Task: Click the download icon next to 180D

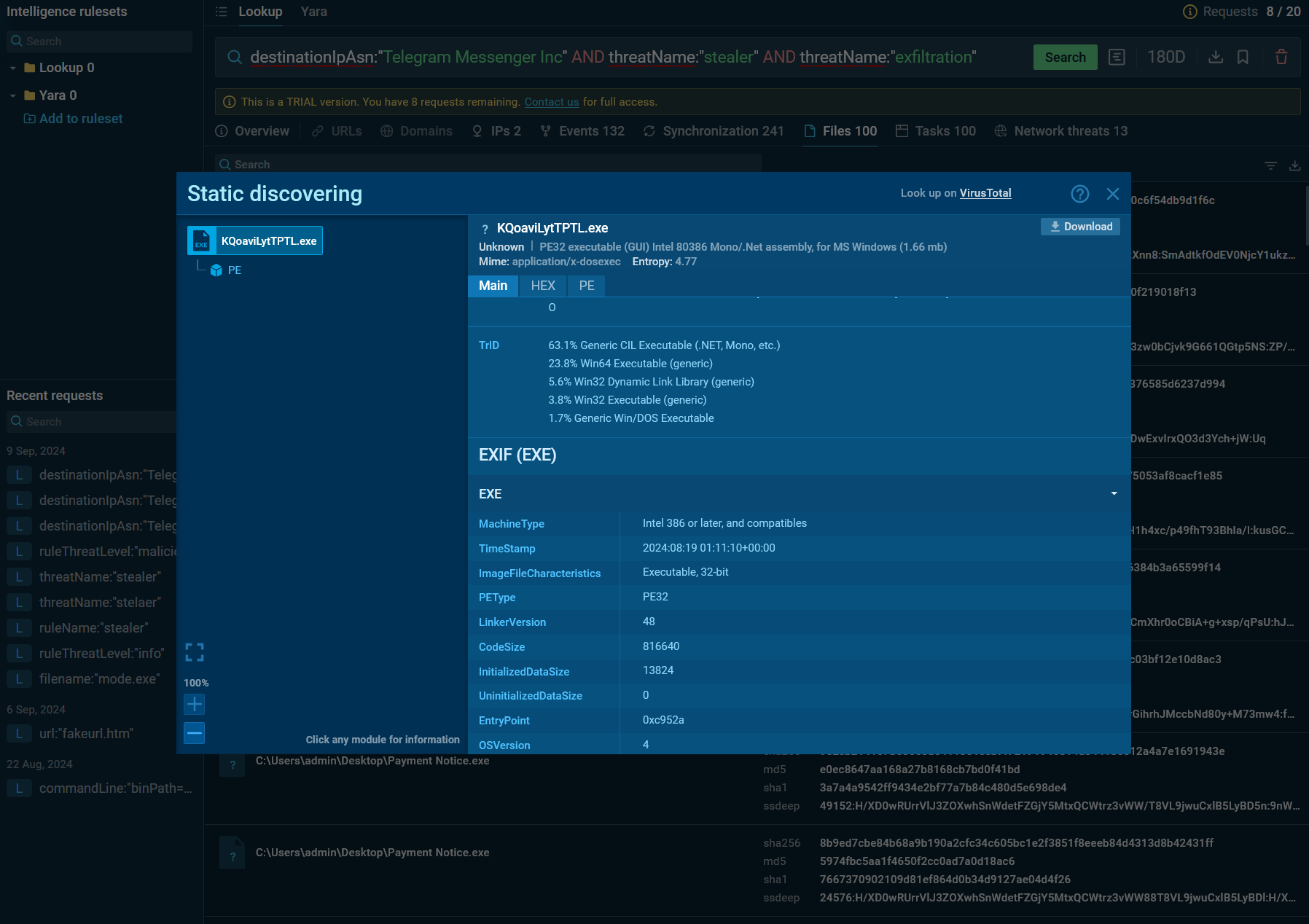Action: tap(1216, 57)
